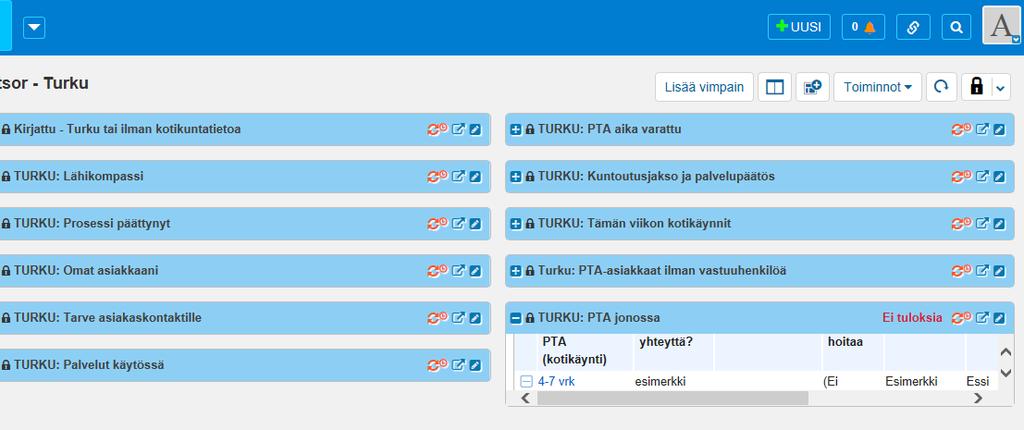This screenshot has height=430, width=1024.
Task: Open the Toiminnot dropdown menu
Action: [877, 87]
